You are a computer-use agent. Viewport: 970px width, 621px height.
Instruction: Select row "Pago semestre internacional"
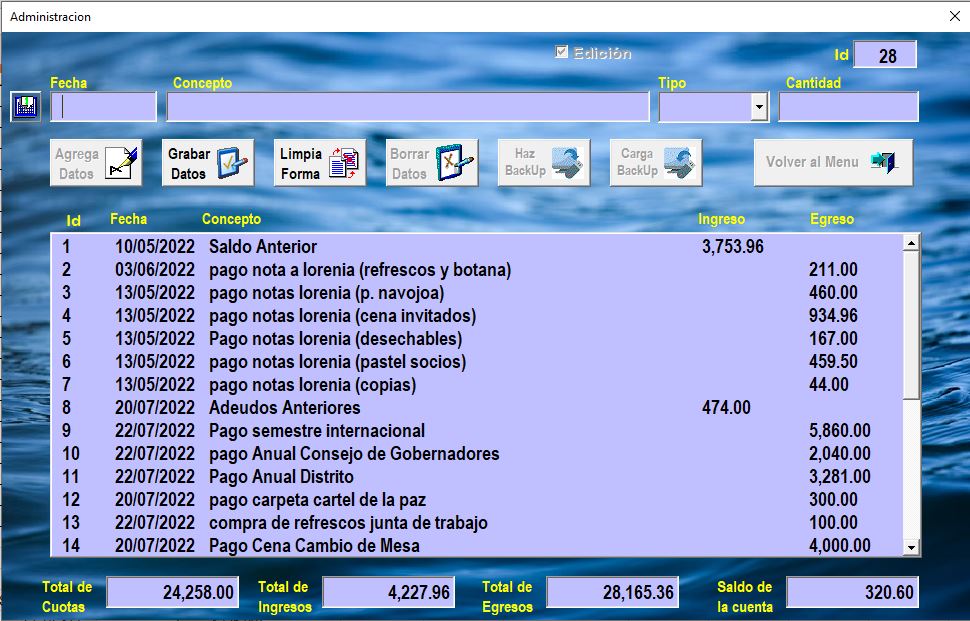click(476, 430)
